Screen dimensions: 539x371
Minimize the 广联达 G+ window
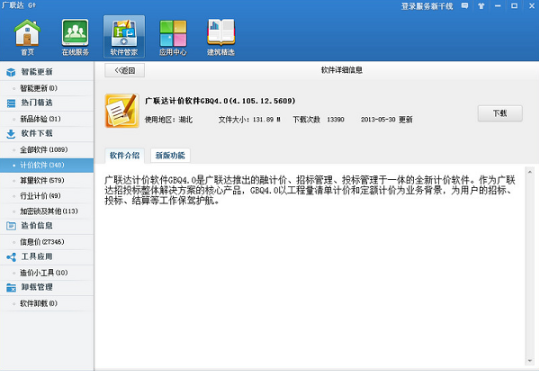tap(497, 6)
